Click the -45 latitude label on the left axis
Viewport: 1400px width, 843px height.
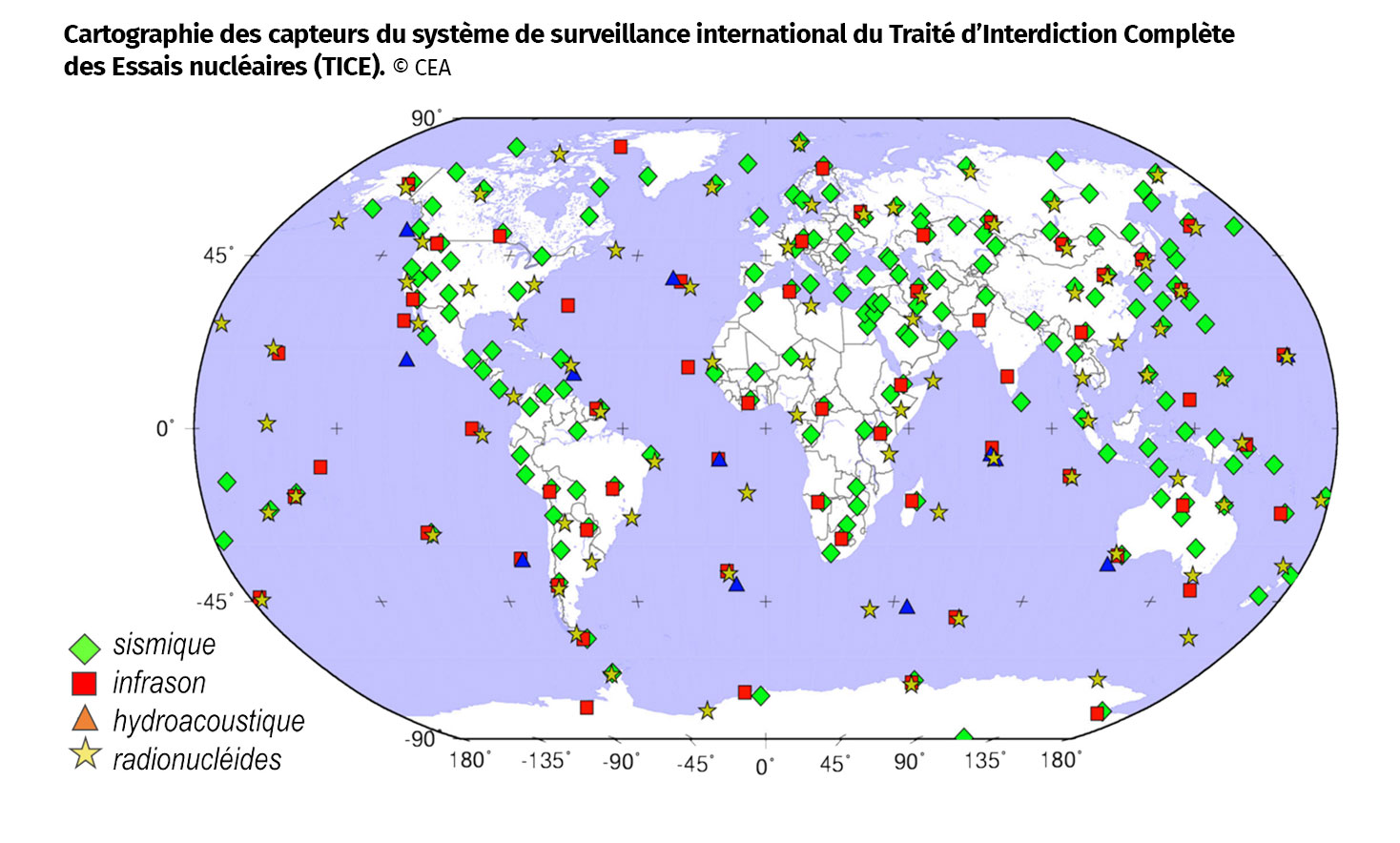[x=214, y=601]
